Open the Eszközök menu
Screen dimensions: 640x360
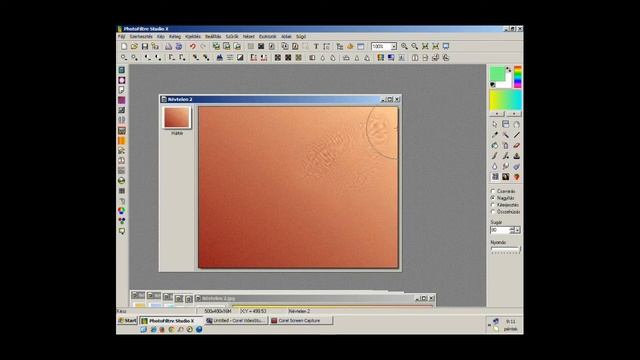point(268,37)
